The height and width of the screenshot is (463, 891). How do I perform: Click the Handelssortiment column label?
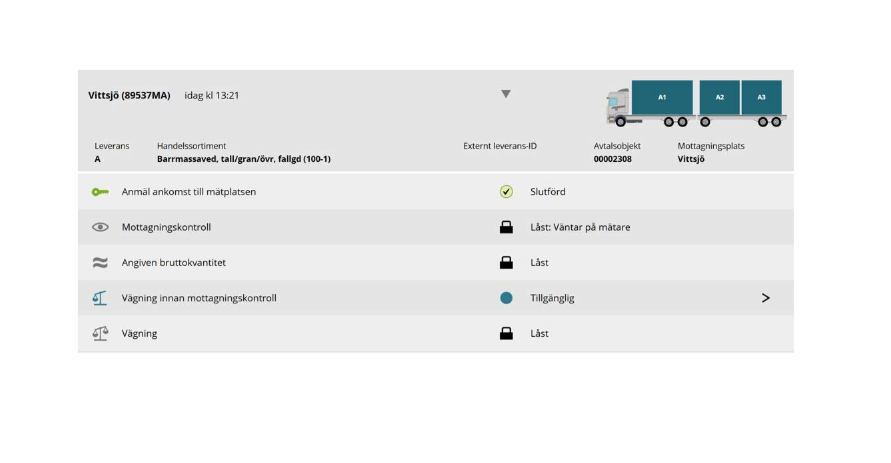point(191,146)
